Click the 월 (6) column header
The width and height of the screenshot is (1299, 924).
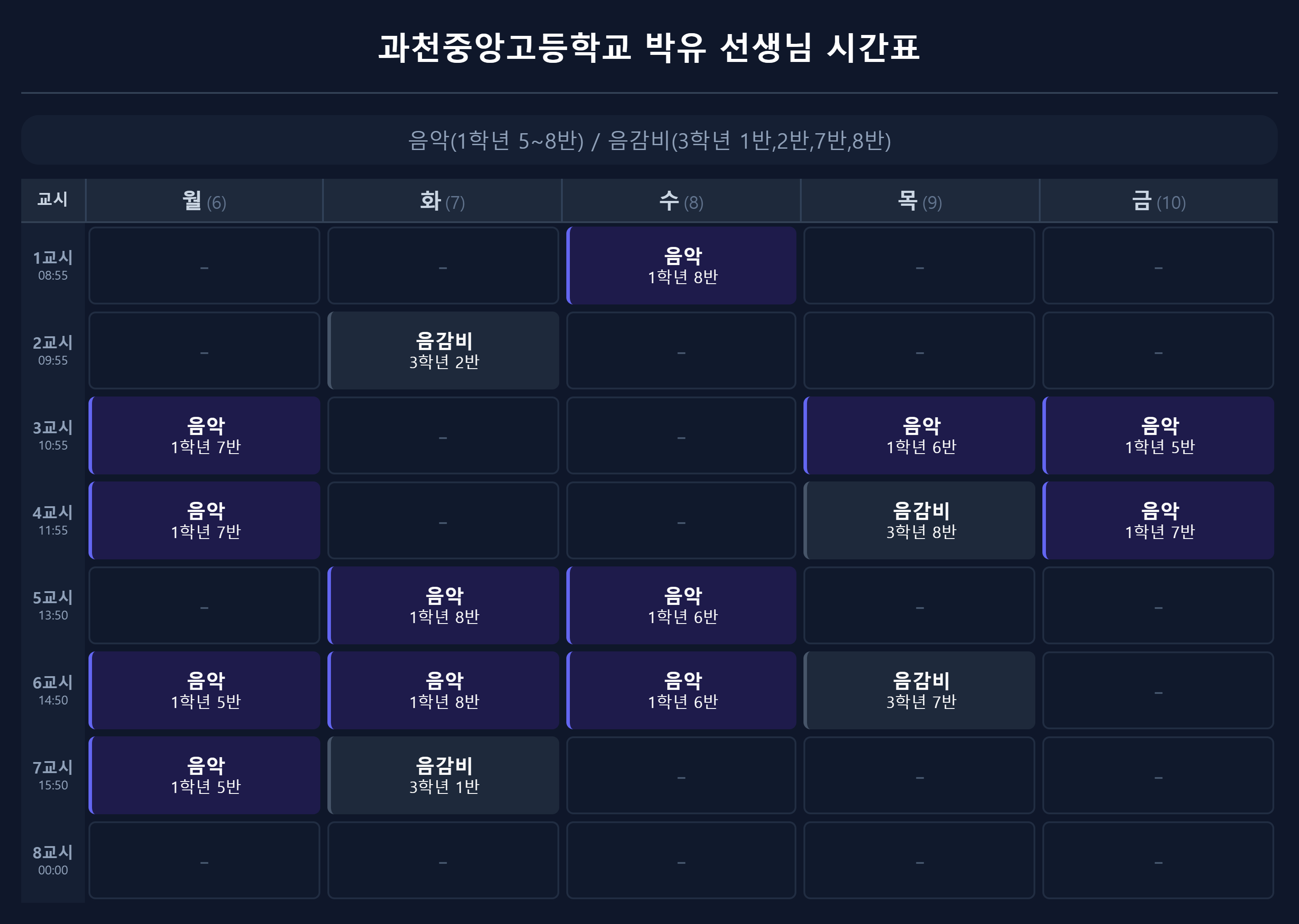pyautogui.click(x=204, y=200)
